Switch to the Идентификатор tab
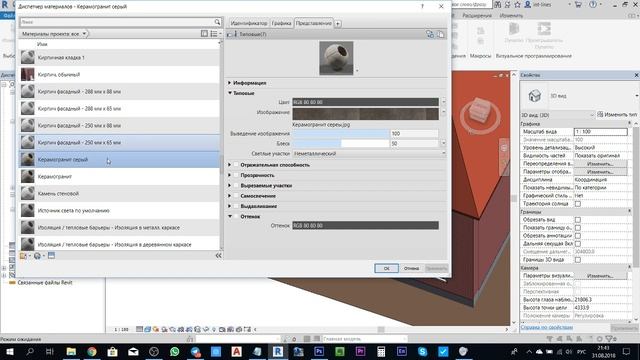640x360 pixels. [x=249, y=24]
